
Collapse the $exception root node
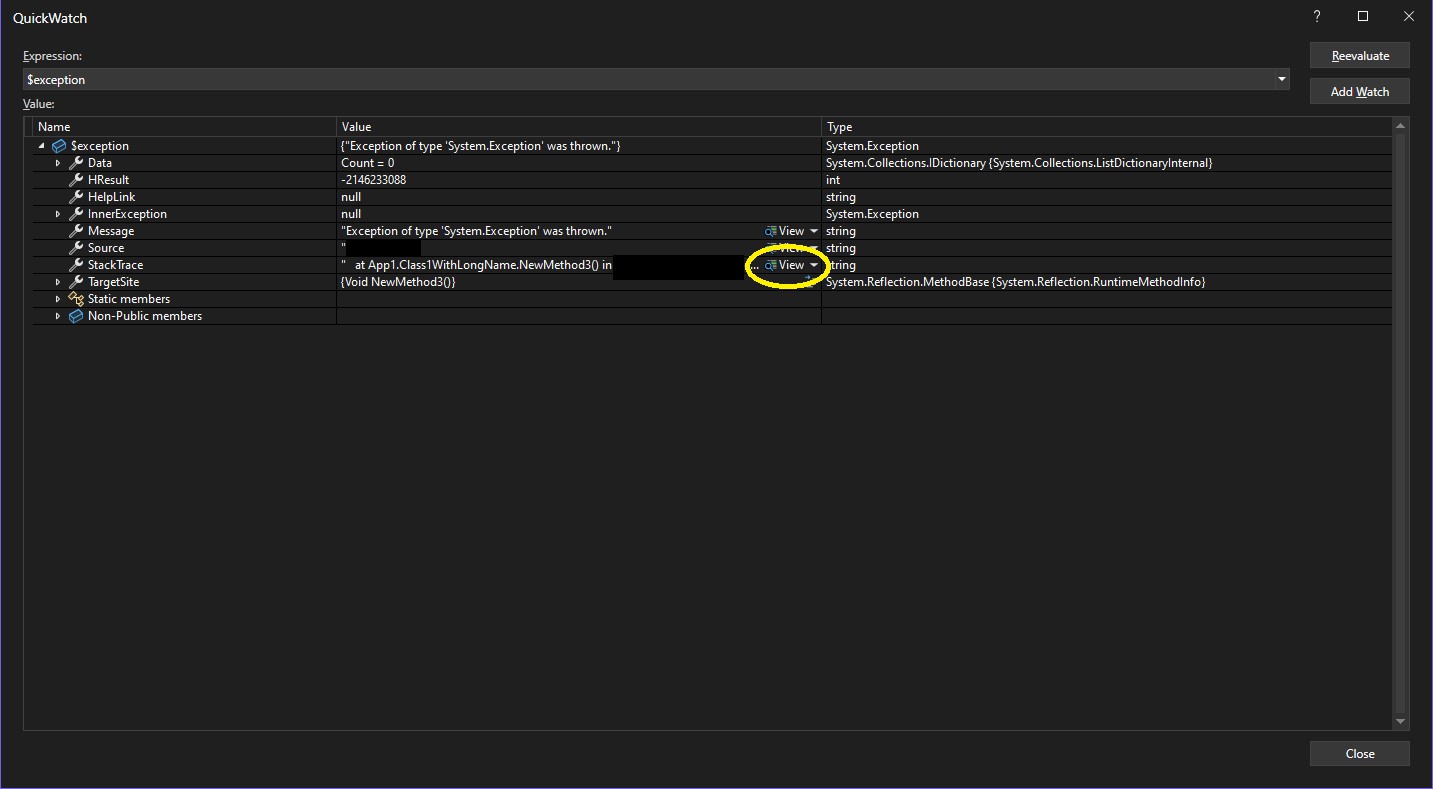point(42,146)
